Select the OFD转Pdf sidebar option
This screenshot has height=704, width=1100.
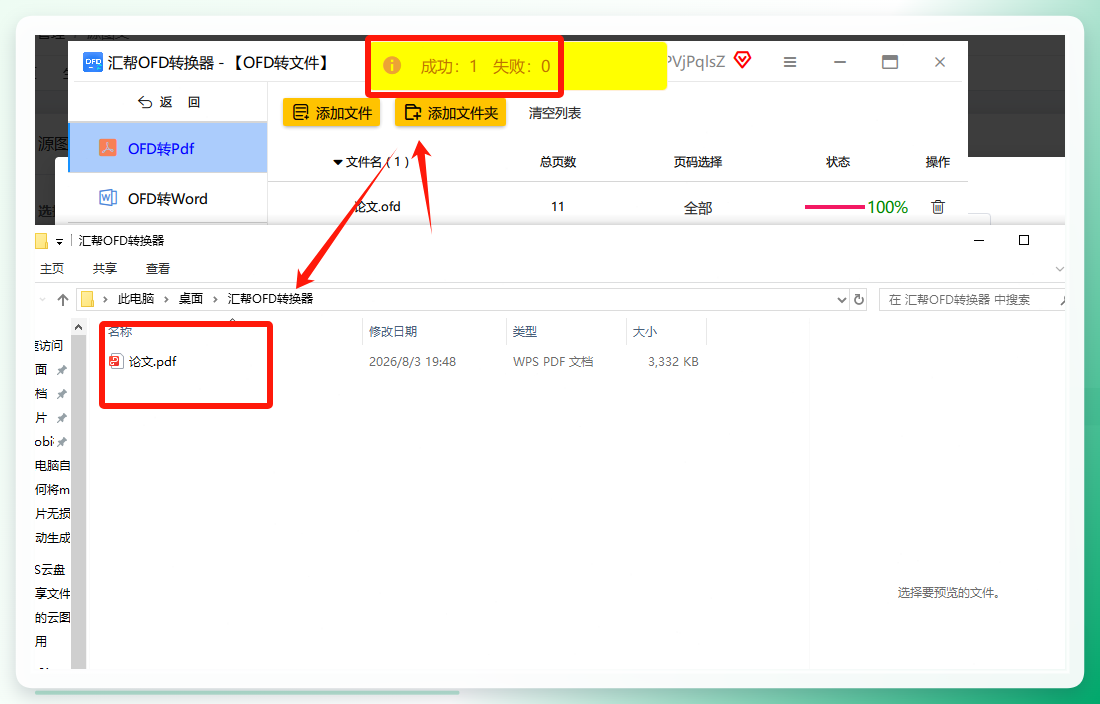click(x=168, y=148)
